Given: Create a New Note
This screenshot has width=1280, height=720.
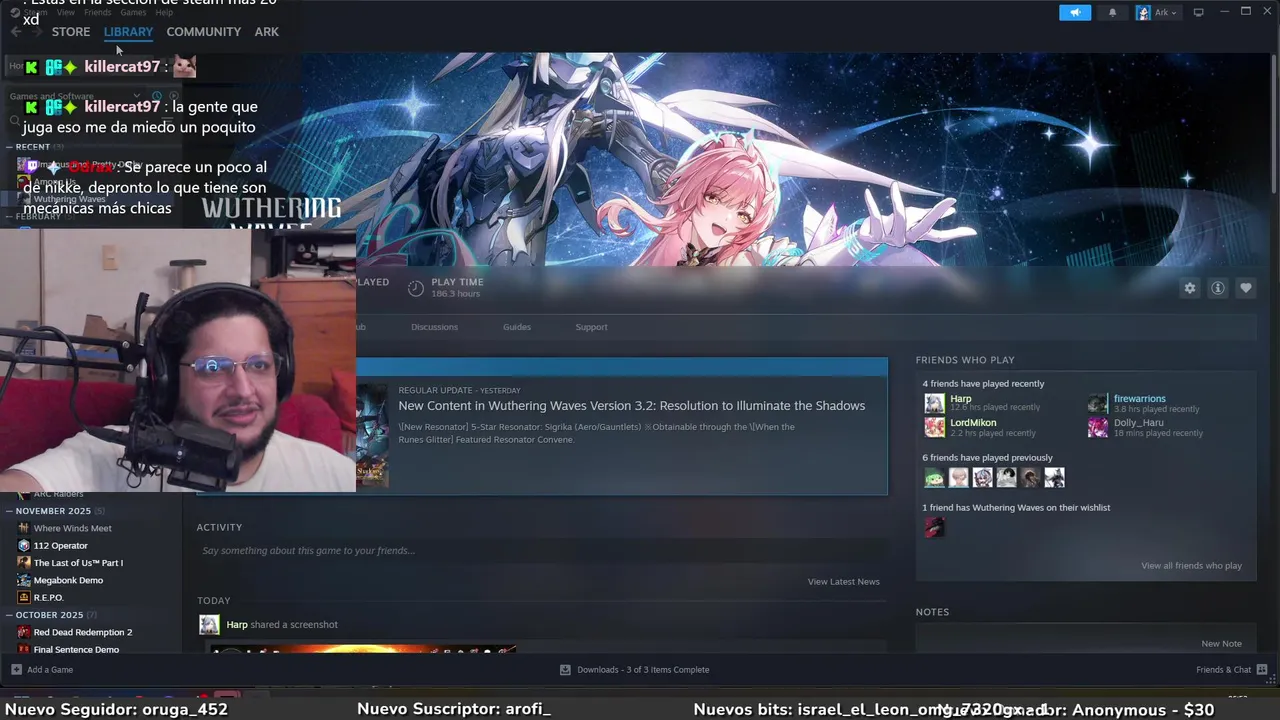Looking at the screenshot, I should click(x=1221, y=644).
